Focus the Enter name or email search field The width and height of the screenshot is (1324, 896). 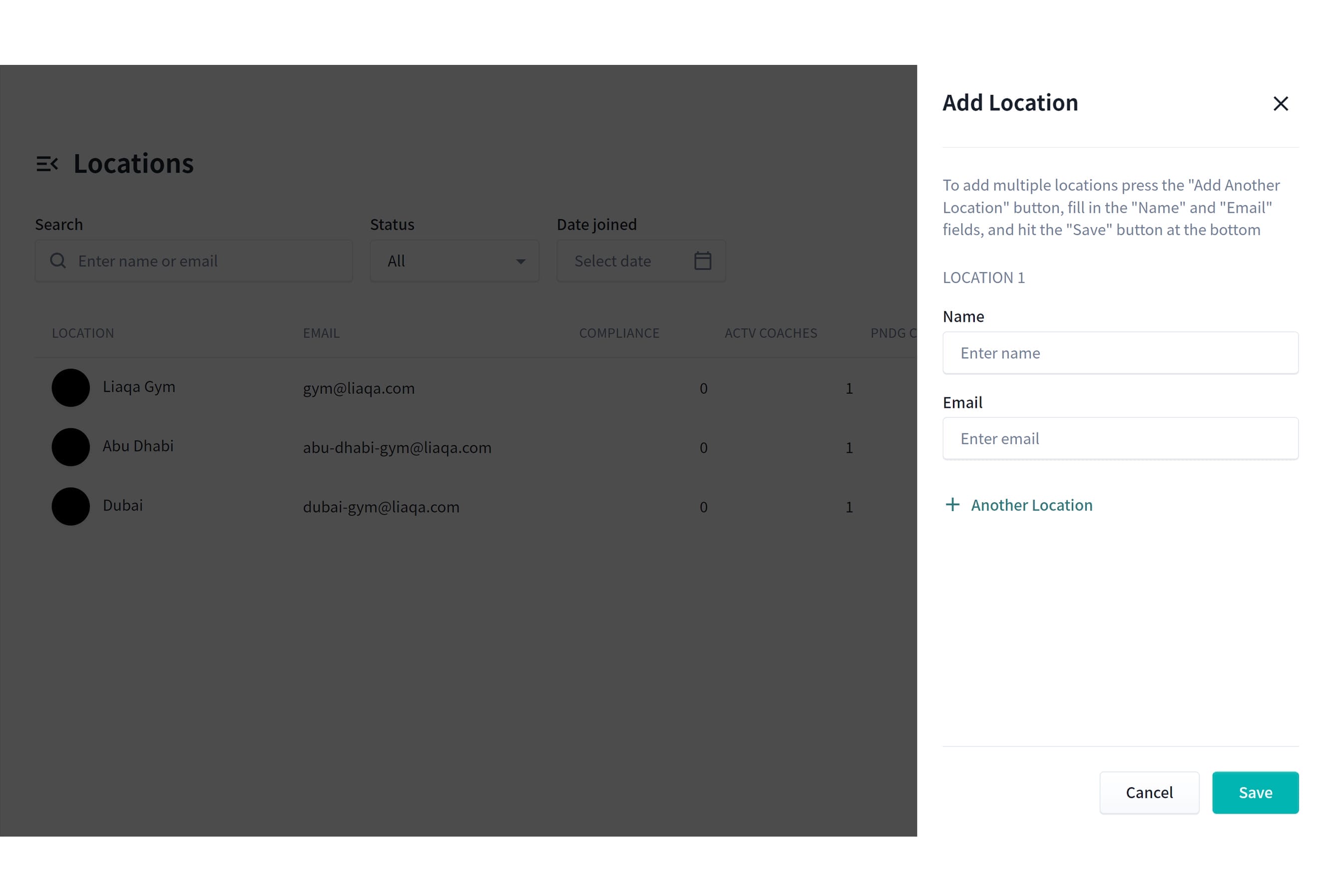coord(194,261)
